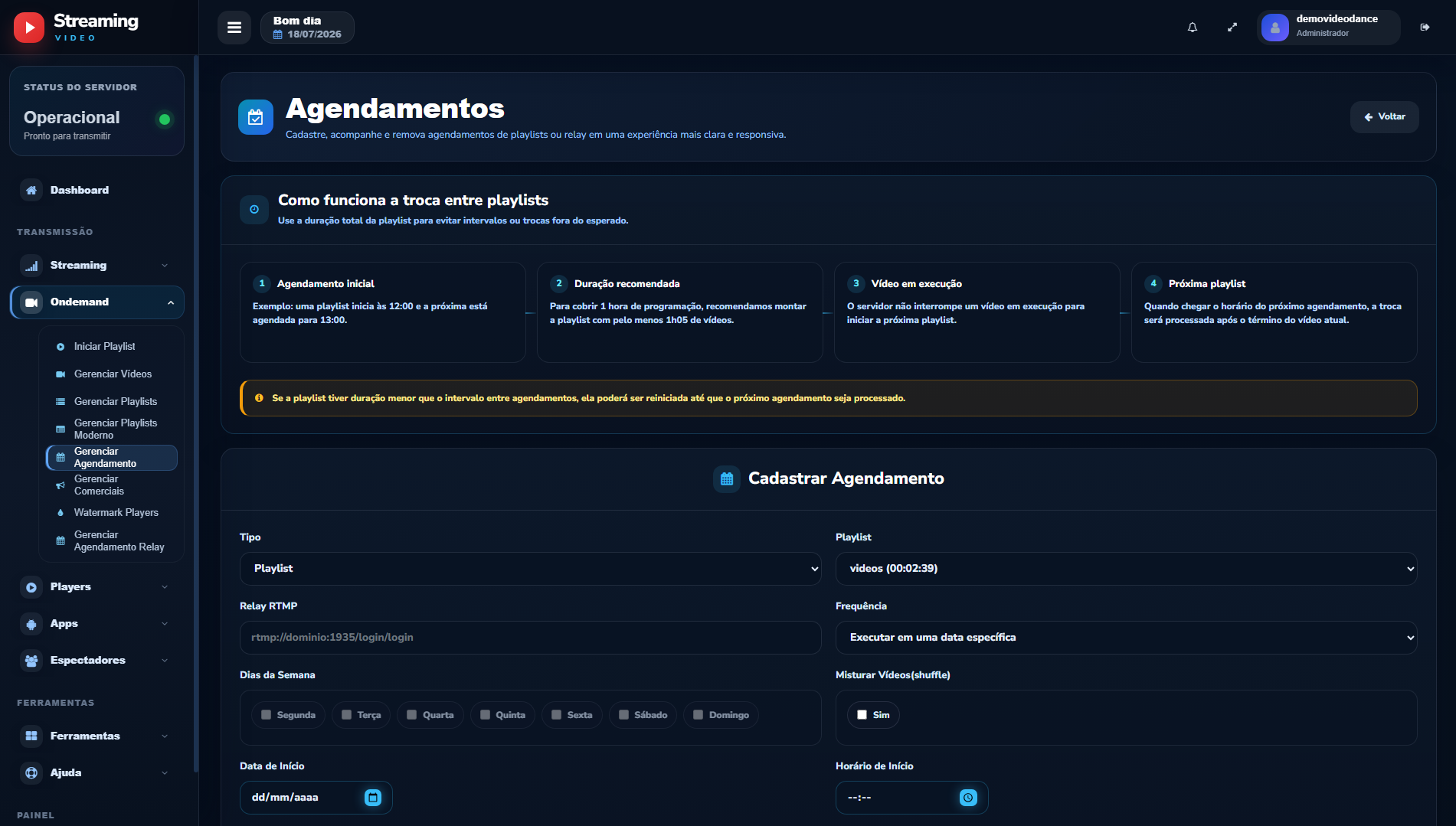Open Gerenciar Vídeos submenu item
The width and height of the screenshot is (1456, 826).
click(x=112, y=374)
